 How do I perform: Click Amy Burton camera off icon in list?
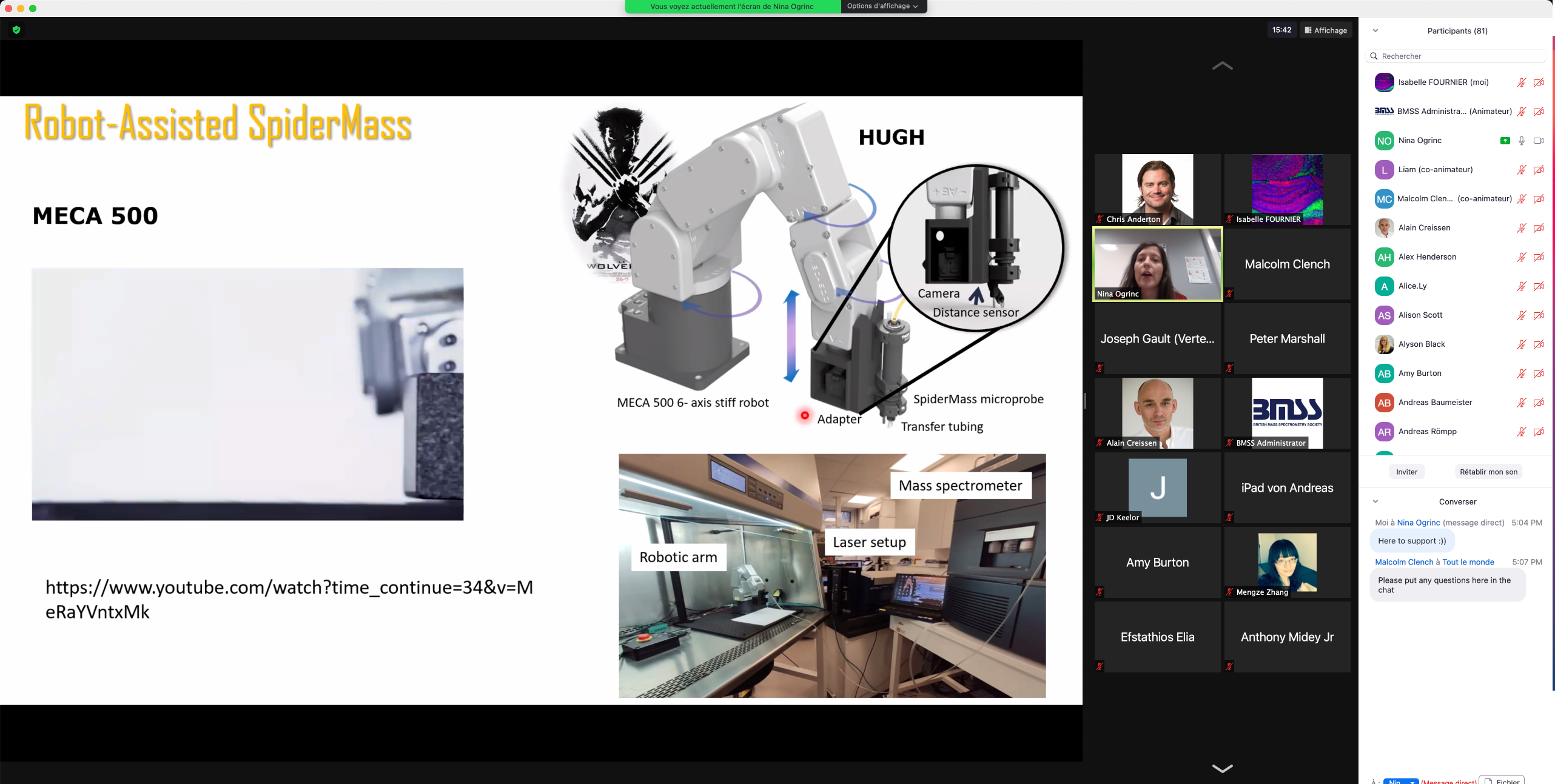(x=1539, y=374)
